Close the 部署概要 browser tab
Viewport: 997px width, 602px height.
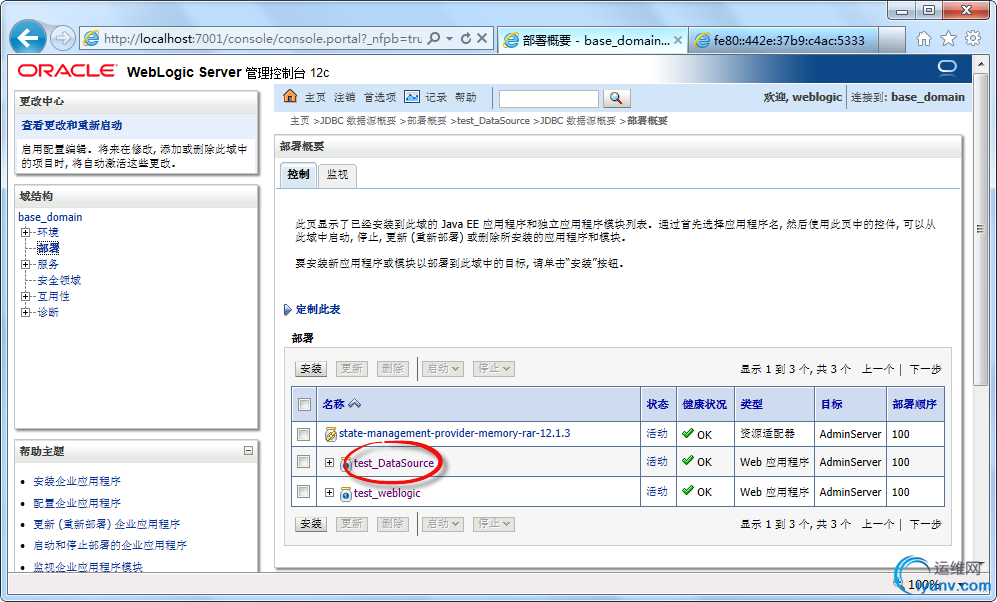click(x=678, y=40)
